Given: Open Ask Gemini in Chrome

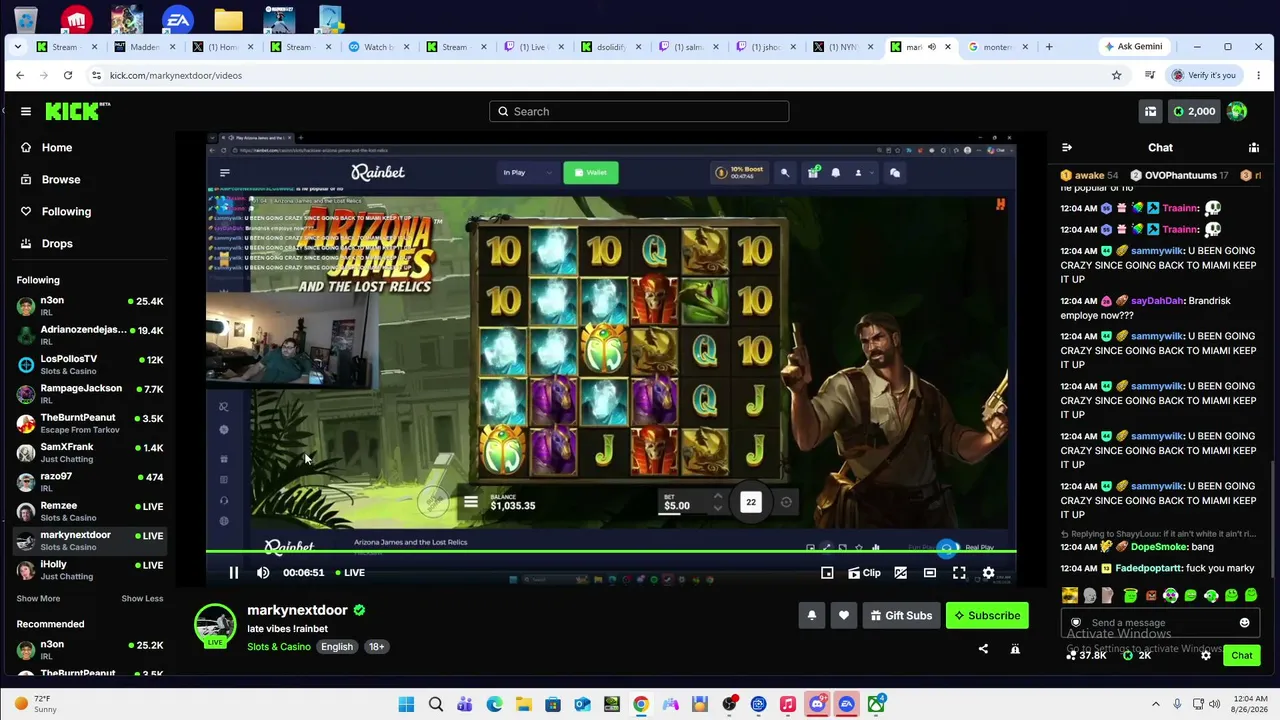Looking at the screenshot, I should click(x=1132, y=47).
